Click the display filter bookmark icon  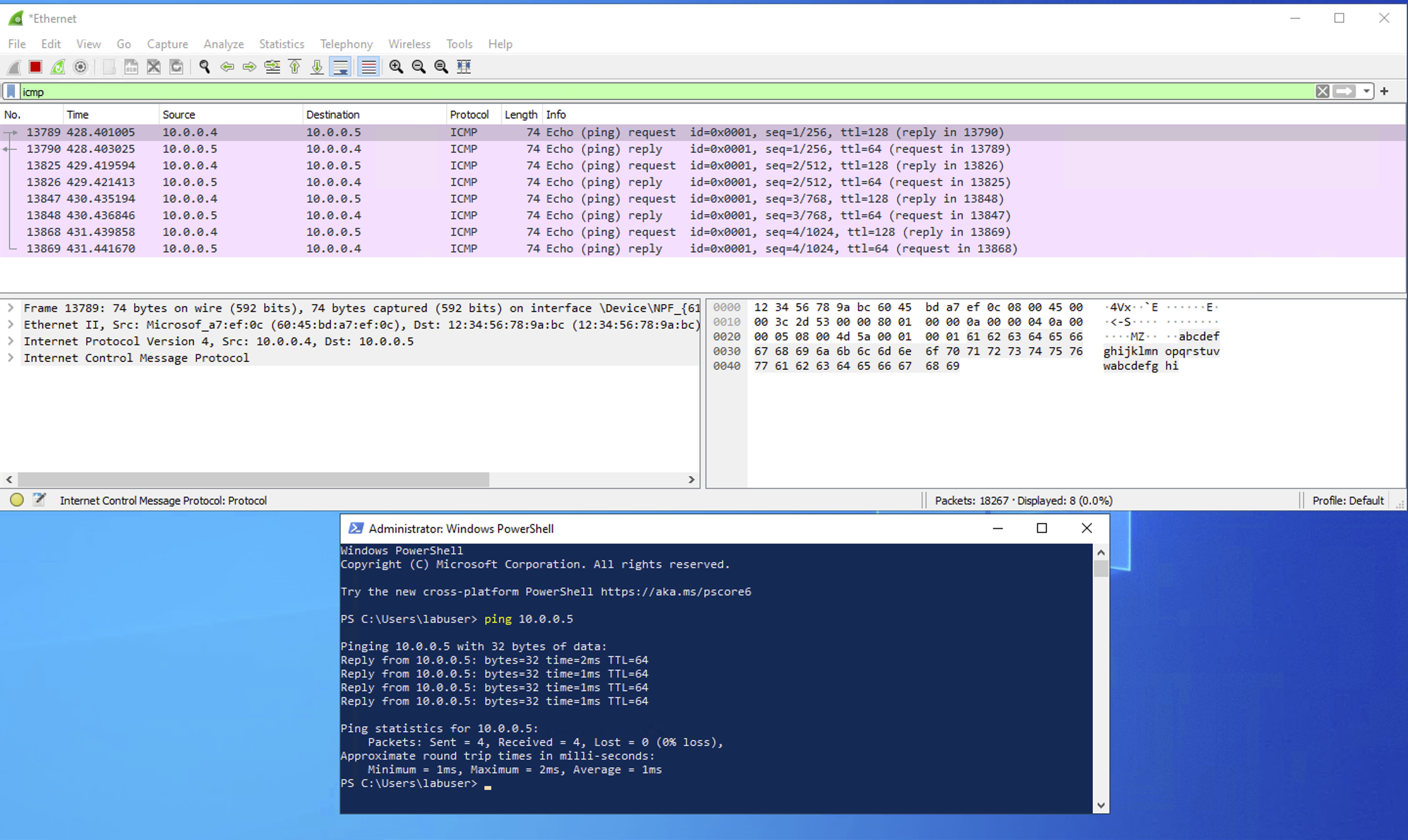(x=11, y=91)
